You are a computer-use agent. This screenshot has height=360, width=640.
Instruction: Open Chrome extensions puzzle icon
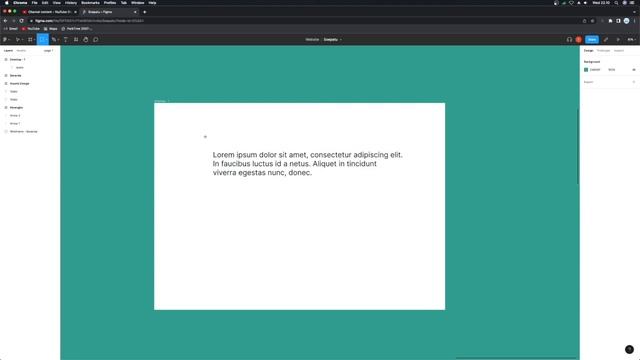[x=610, y=21]
